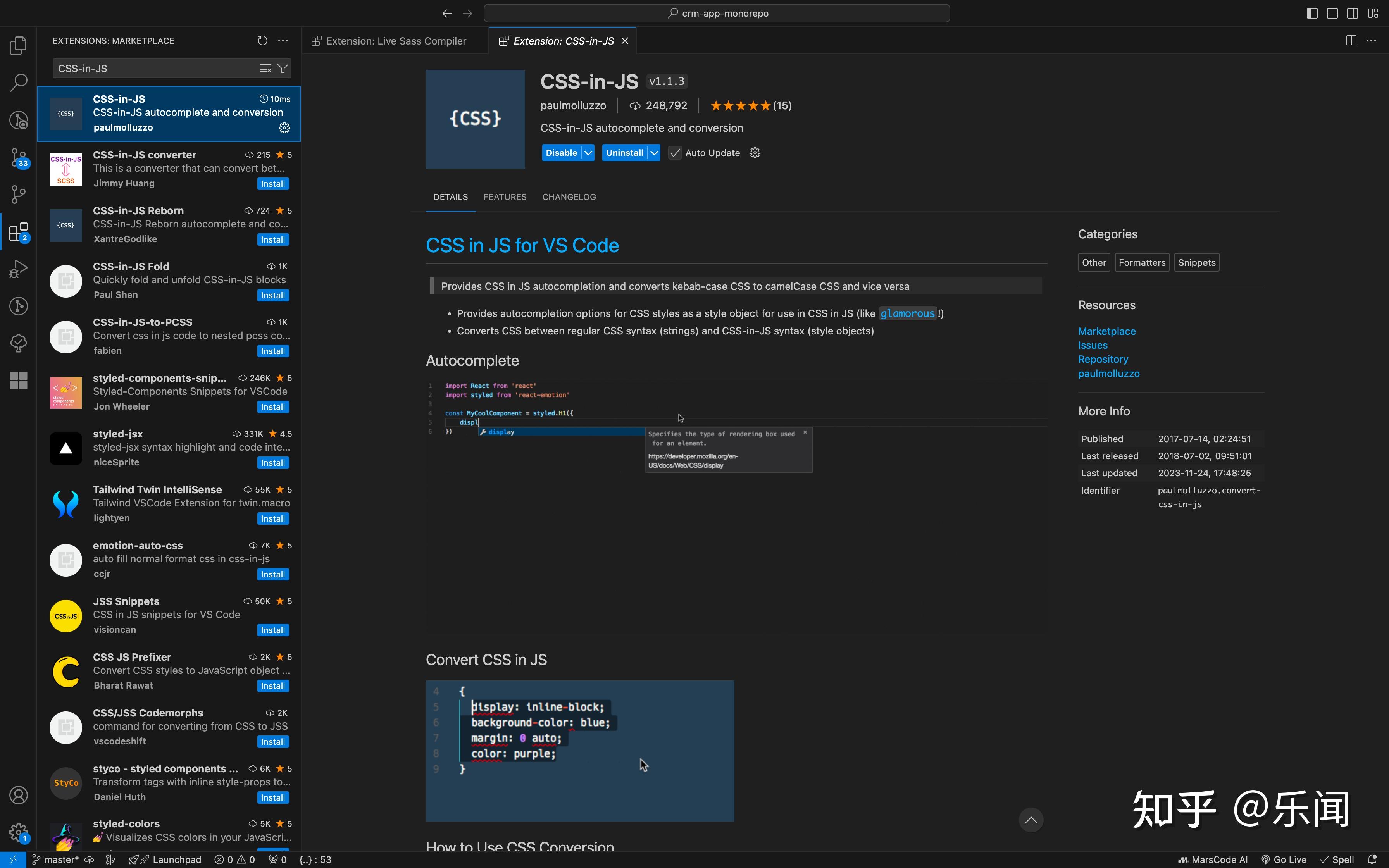Uncheck the Auto Update checkbox
1389x868 pixels.
coord(674,153)
